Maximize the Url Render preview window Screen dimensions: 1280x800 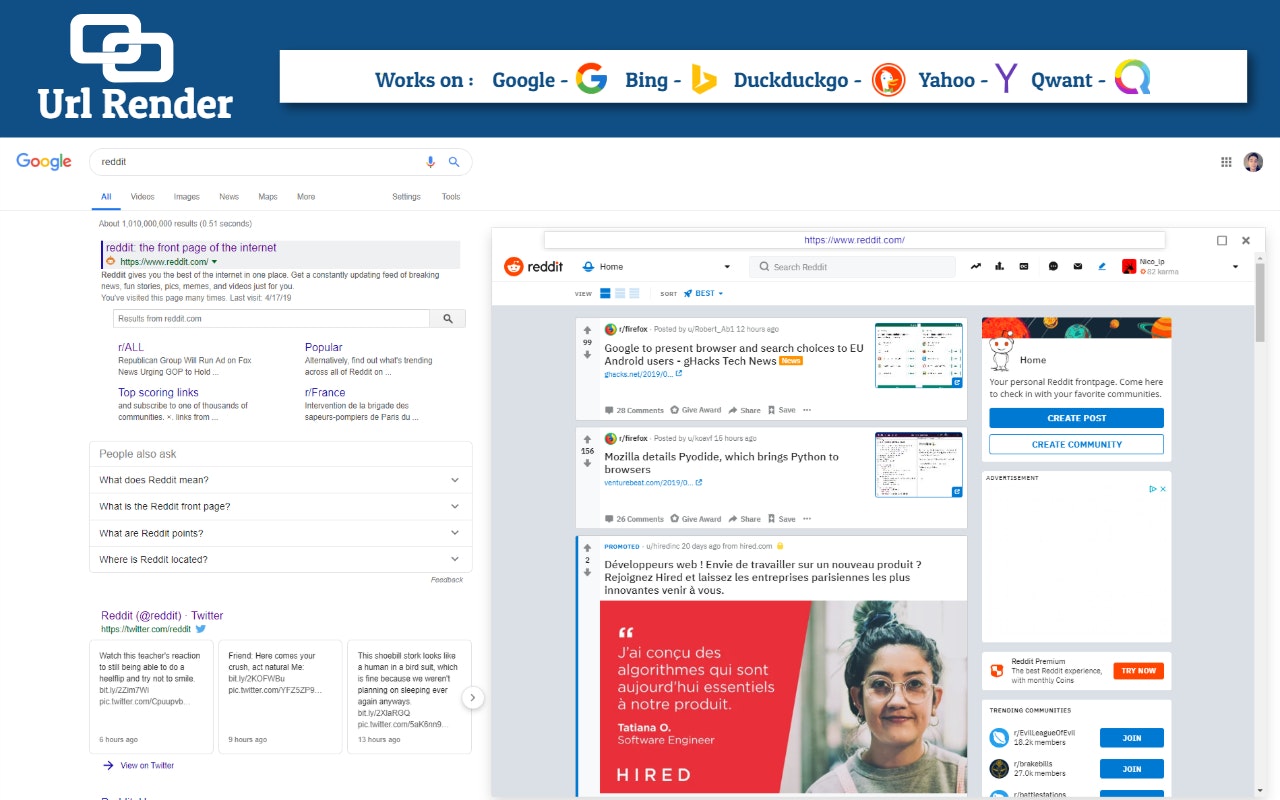click(1222, 241)
